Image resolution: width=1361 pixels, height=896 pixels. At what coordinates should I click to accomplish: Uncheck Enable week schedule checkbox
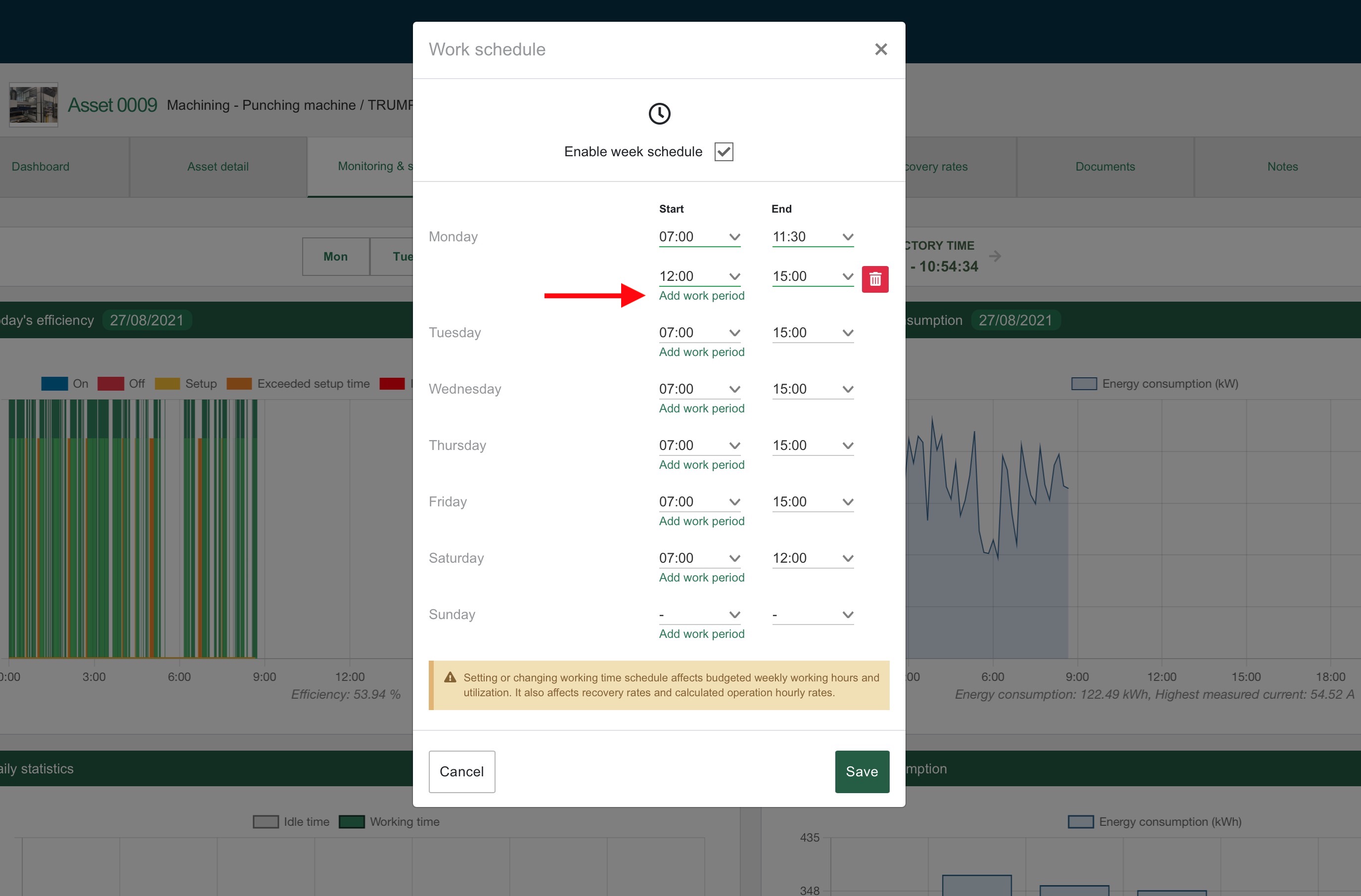pos(724,151)
